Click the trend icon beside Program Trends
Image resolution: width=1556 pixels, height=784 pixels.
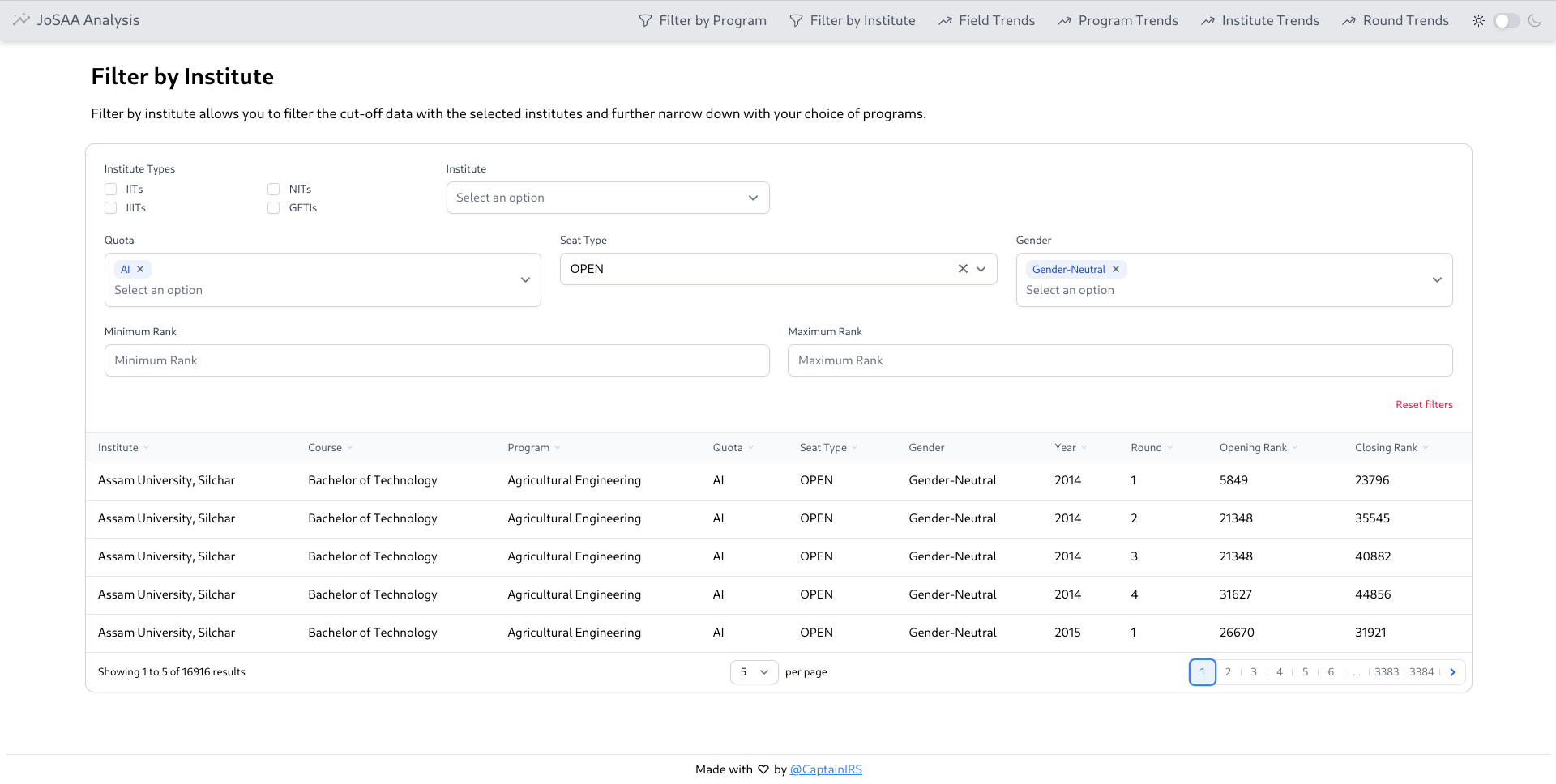coord(1065,20)
